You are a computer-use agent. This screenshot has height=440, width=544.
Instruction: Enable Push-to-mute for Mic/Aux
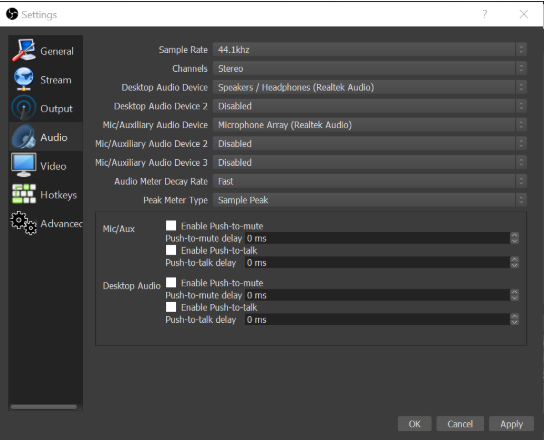click(x=171, y=226)
